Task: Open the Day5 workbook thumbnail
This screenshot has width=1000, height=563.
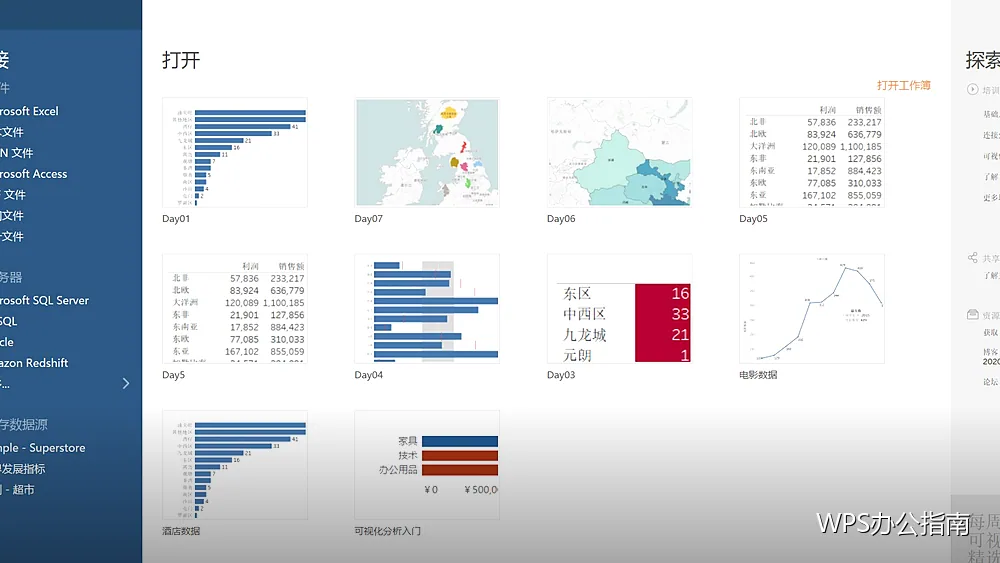Action: [235, 309]
